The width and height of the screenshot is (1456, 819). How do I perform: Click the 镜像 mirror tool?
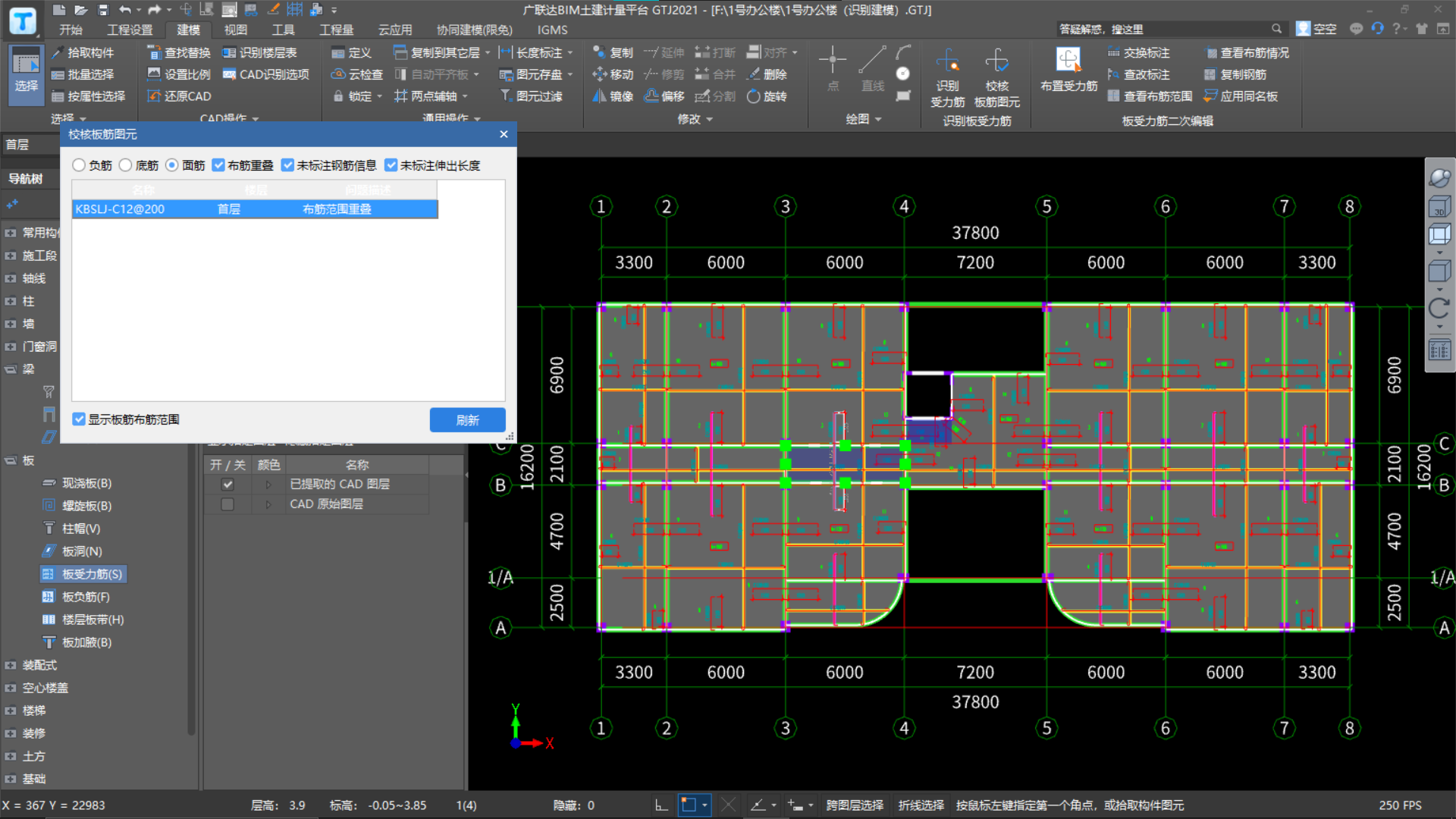(613, 96)
